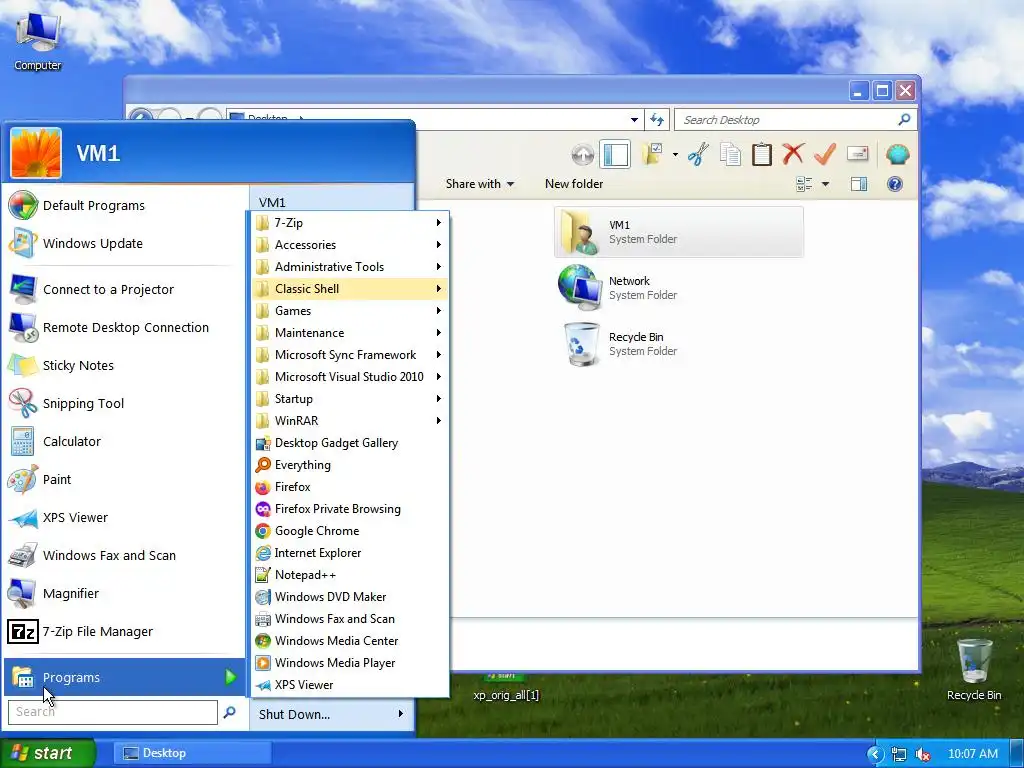Expand the 7-Zip programs folder
This screenshot has width=1024, height=768.
coord(350,223)
